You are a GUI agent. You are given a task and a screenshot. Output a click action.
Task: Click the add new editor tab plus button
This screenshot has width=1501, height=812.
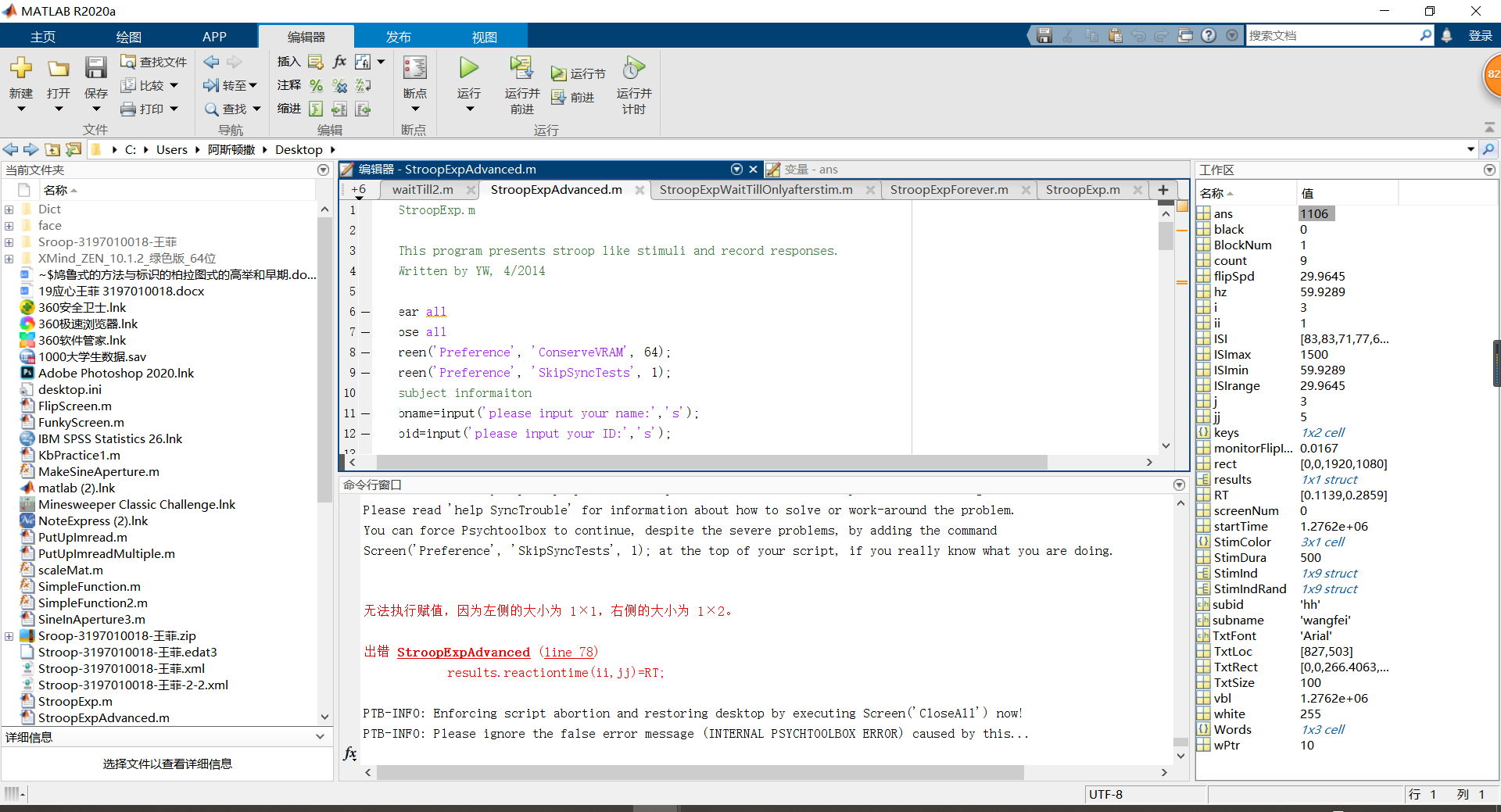(1162, 190)
